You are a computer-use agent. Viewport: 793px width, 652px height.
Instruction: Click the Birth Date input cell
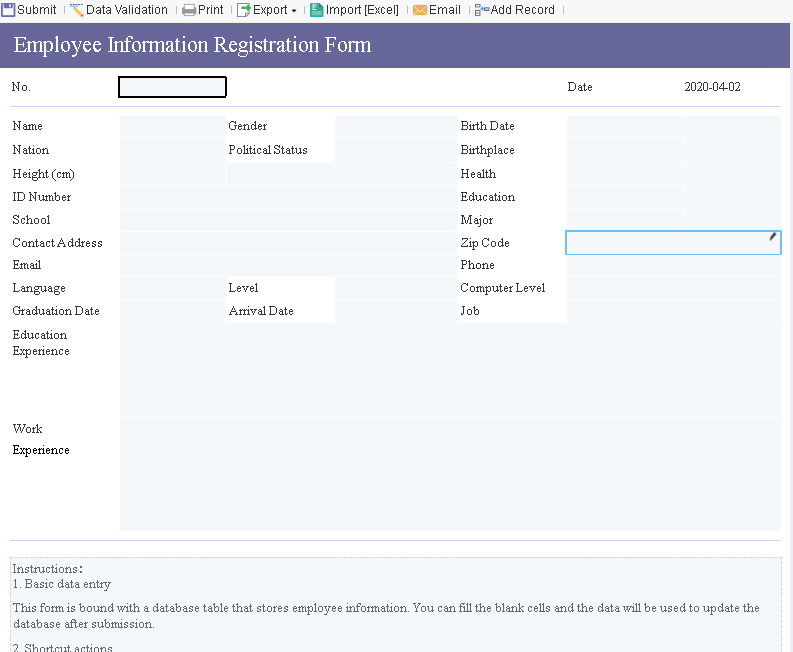click(625, 126)
